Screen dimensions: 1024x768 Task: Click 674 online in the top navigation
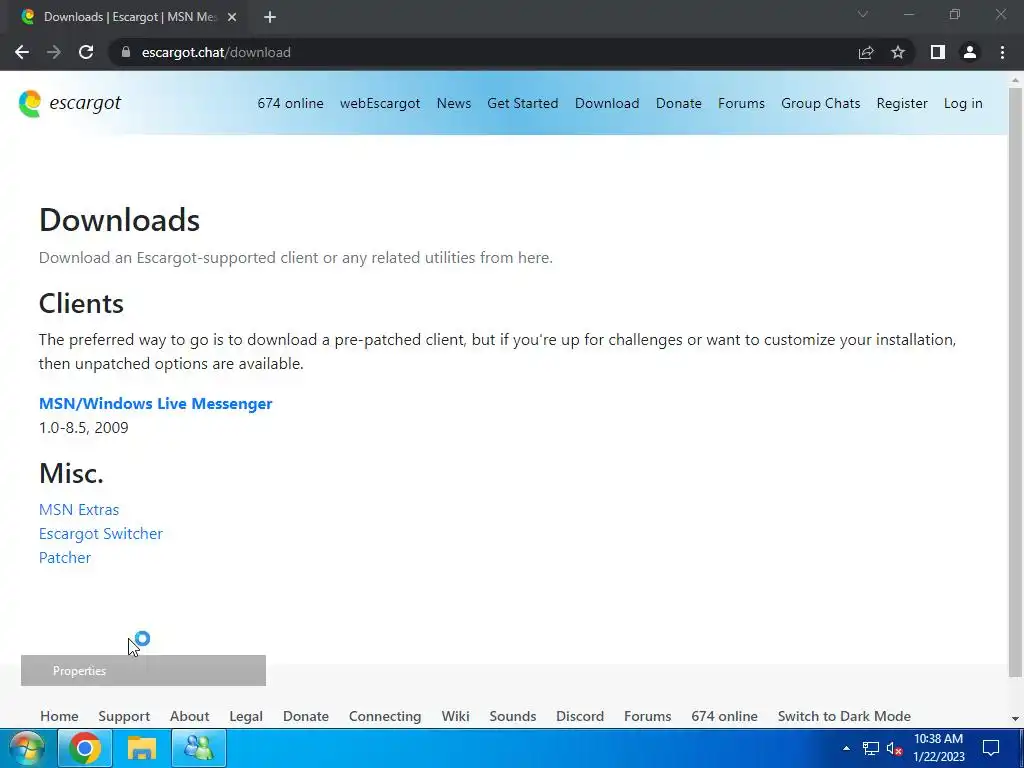(x=291, y=103)
